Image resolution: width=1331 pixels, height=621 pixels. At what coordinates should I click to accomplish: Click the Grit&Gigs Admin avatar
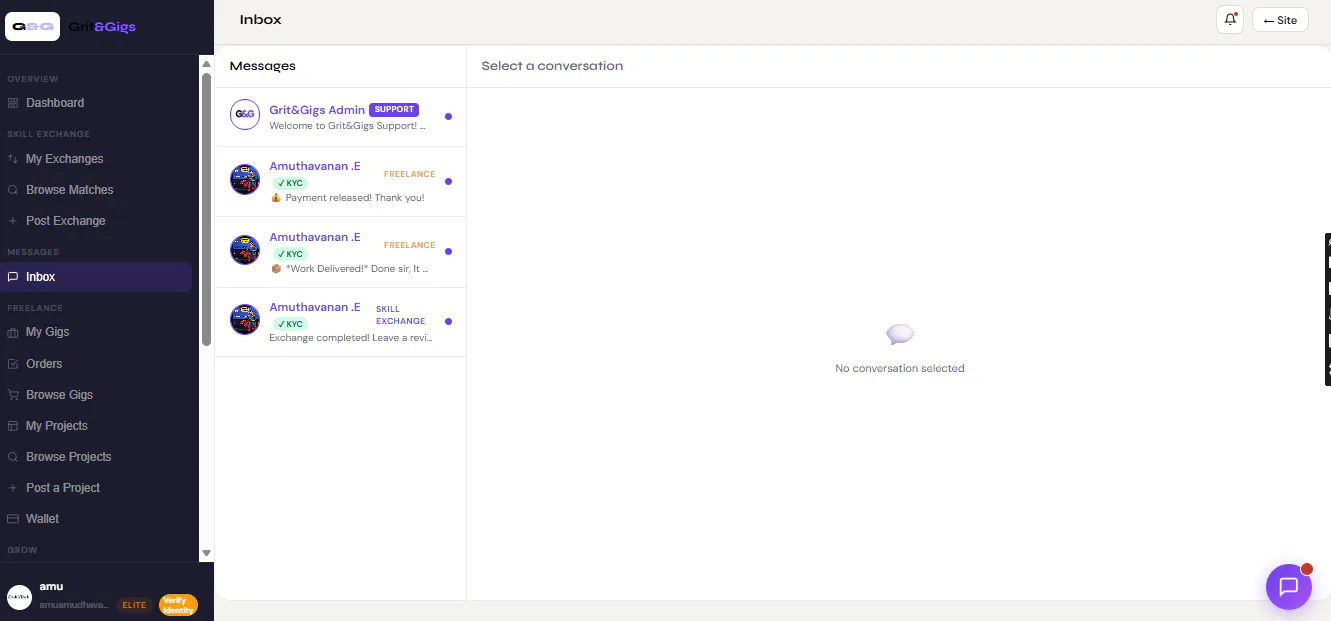point(245,115)
